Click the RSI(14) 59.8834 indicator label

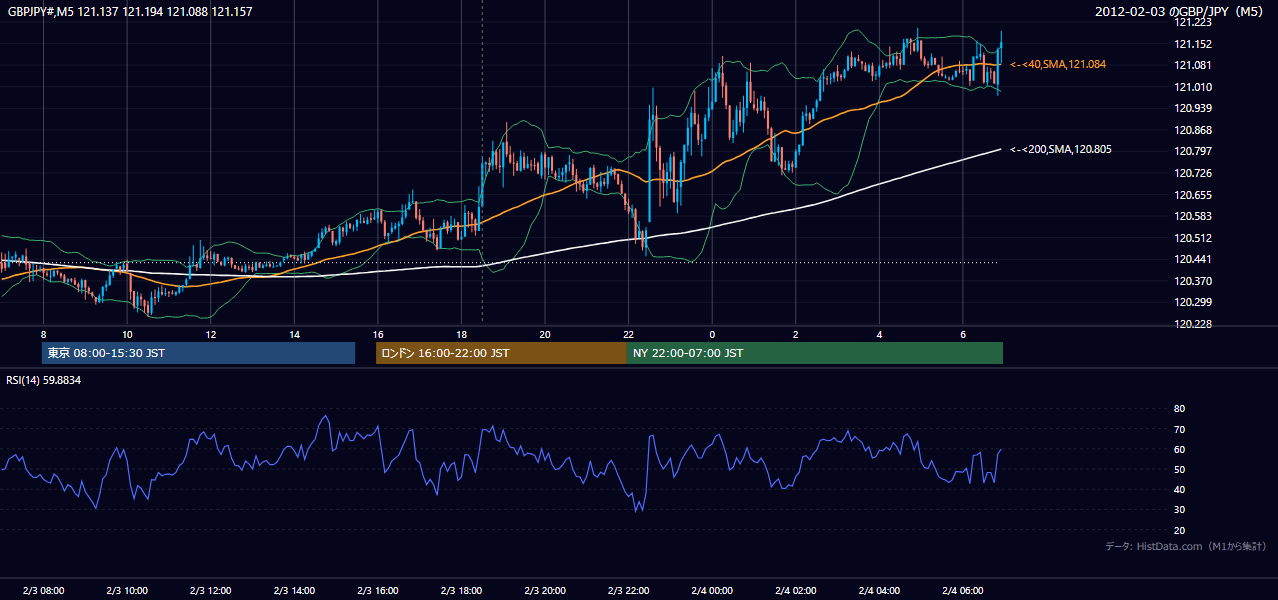click(x=44, y=380)
